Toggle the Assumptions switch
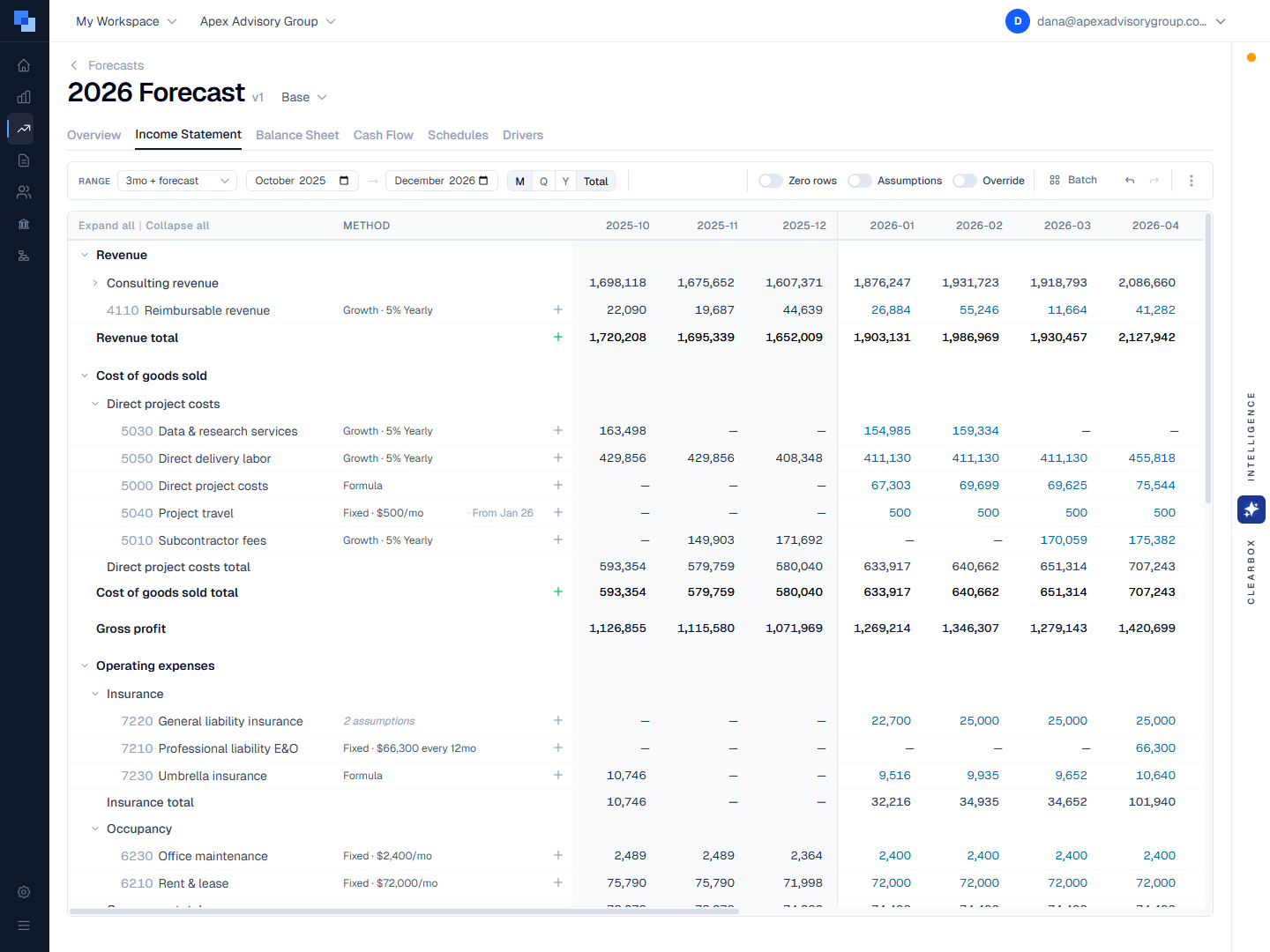 pyautogui.click(x=860, y=181)
